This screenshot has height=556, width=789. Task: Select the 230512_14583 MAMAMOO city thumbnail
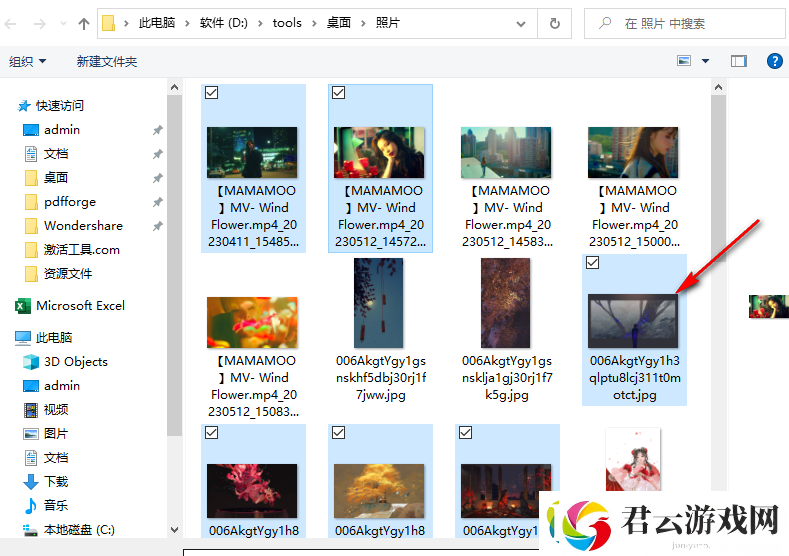point(506,152)
